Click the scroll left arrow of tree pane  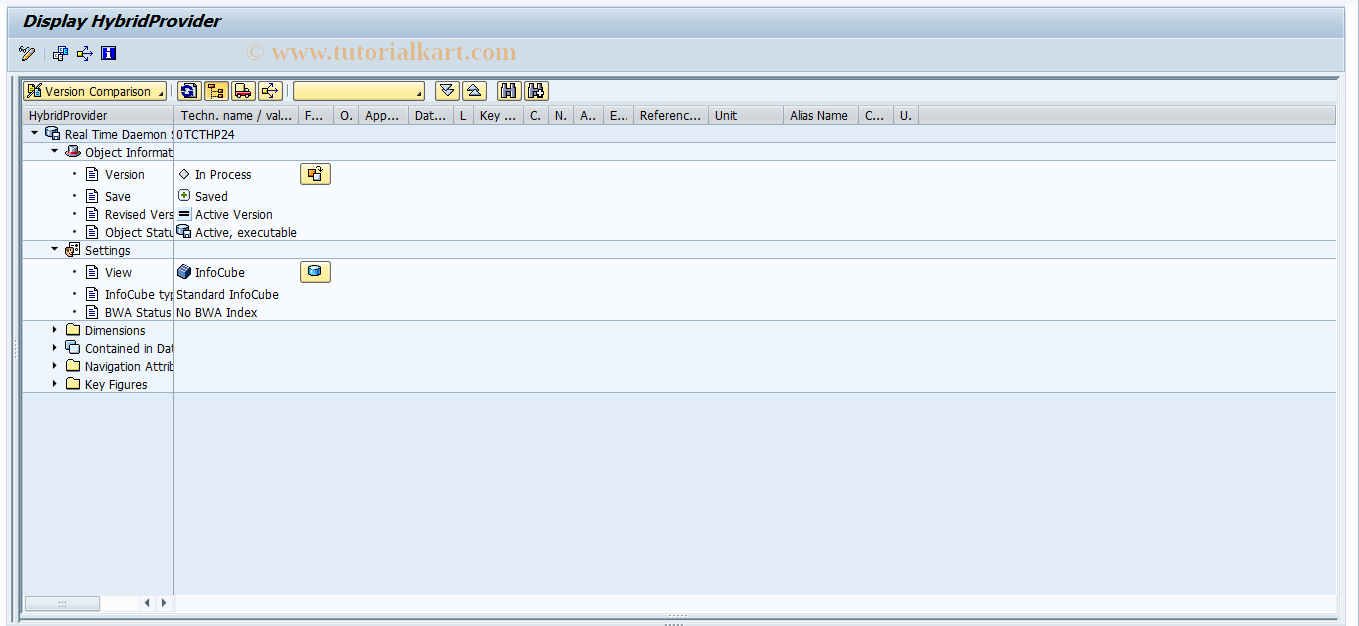147,603
